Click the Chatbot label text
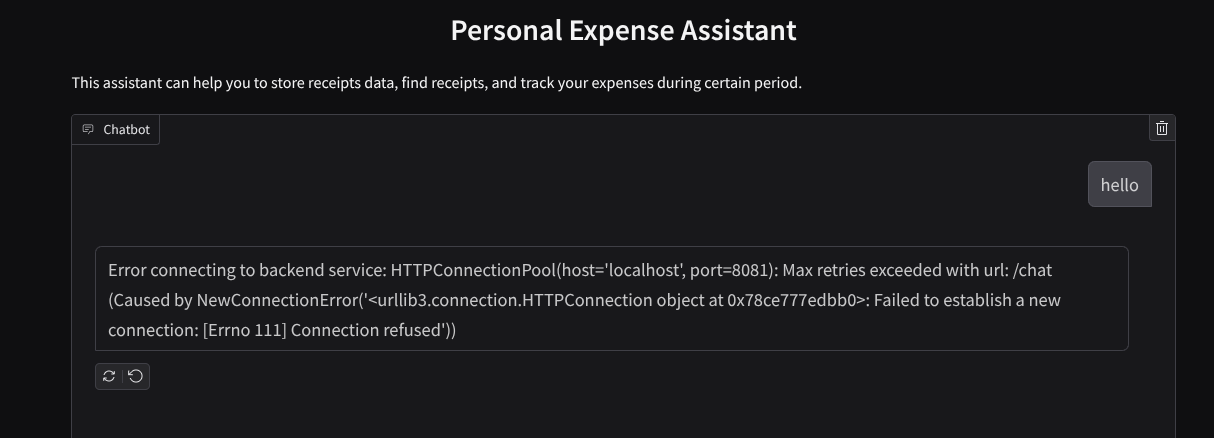Image resolution: width=1214 pixels, height=438 pixels. pos(126,129)
